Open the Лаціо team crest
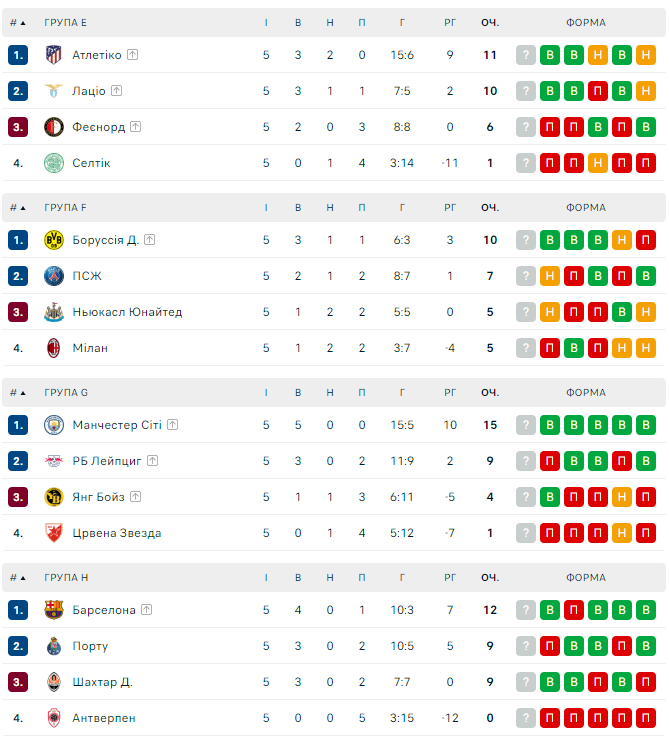Viewport: 669px width, 742px height. 54,91
